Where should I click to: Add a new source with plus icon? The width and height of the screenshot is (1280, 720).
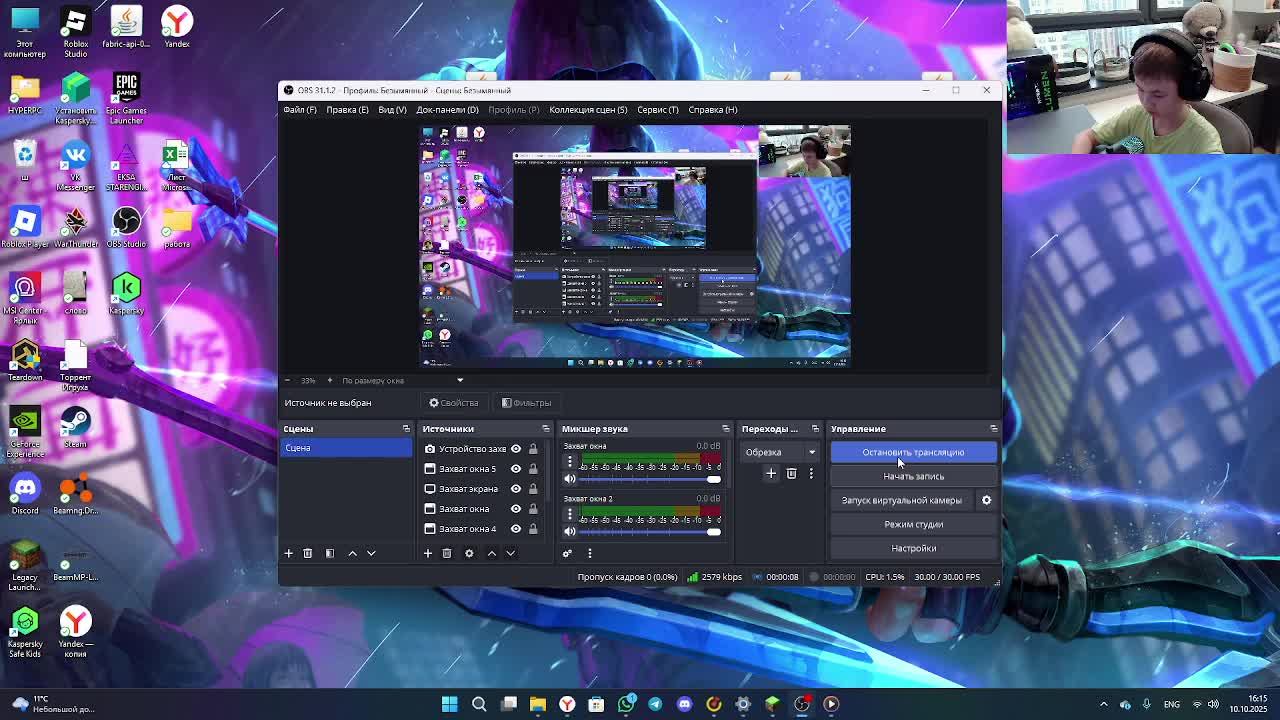[x=427, y=553]
